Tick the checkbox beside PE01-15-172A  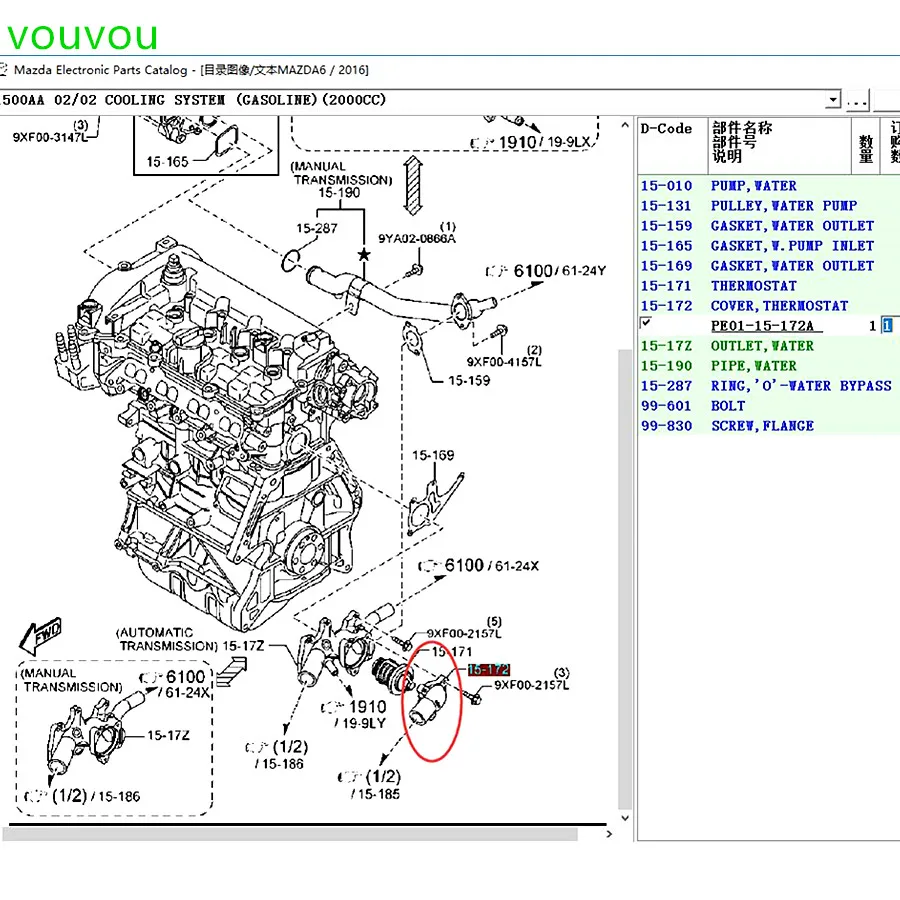pos(646,323)
